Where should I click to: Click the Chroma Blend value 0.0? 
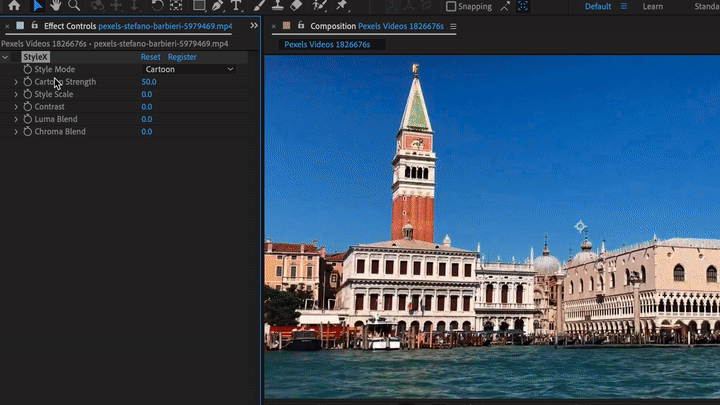pyautogui.click(x=146, y=131)
